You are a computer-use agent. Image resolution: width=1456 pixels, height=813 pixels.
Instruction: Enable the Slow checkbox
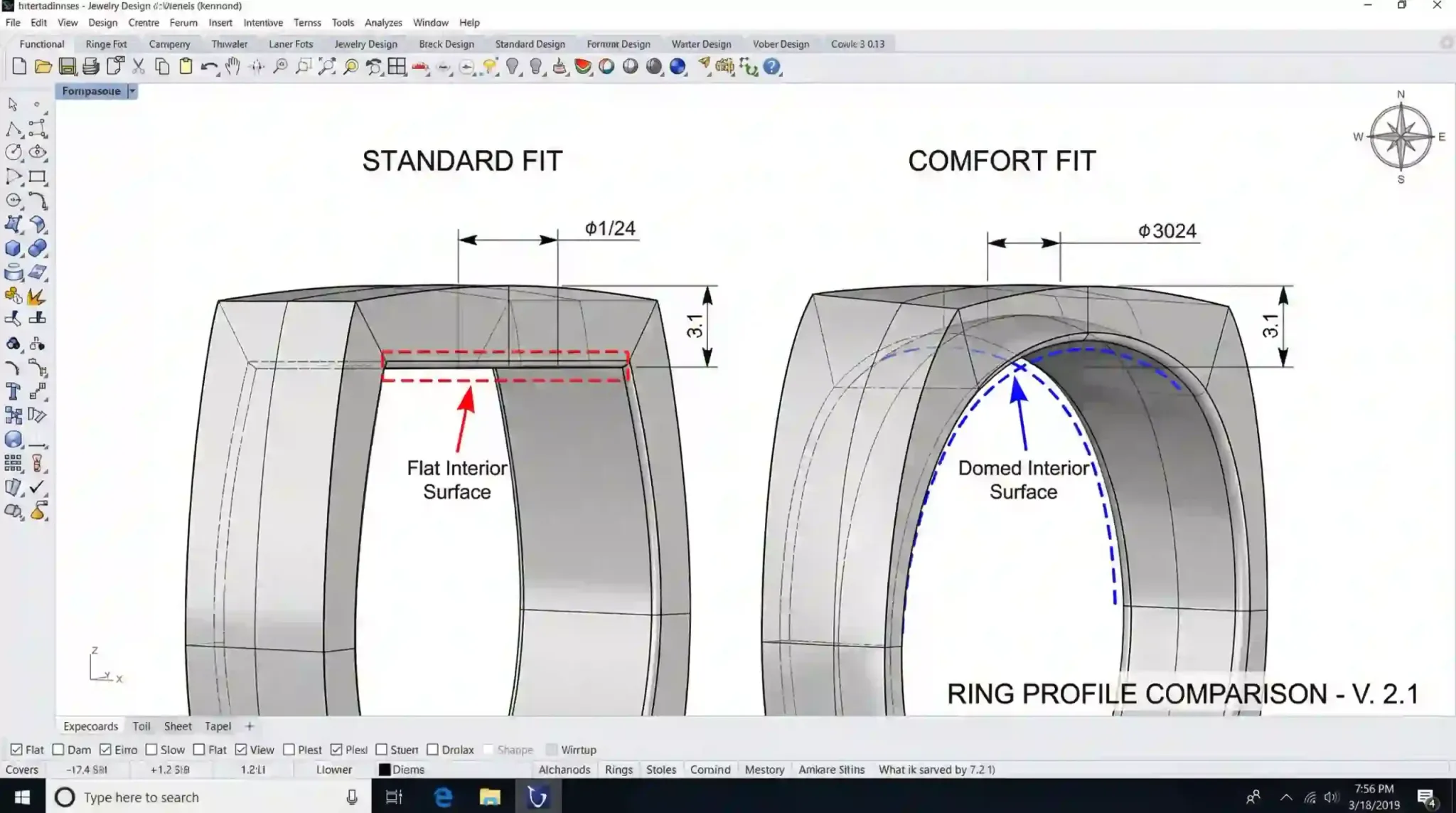151,750
